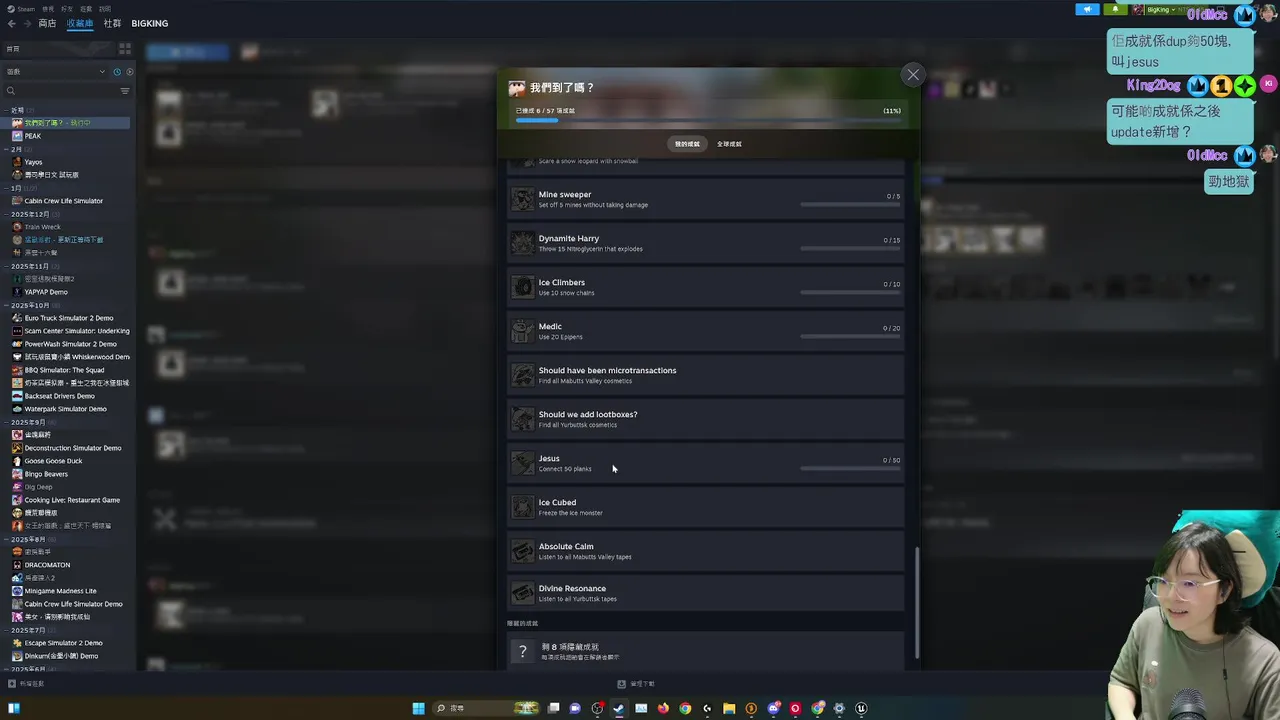Close the achievements dialog
The width and height of the screenshot is (1280, 720).
pos(912,75)
